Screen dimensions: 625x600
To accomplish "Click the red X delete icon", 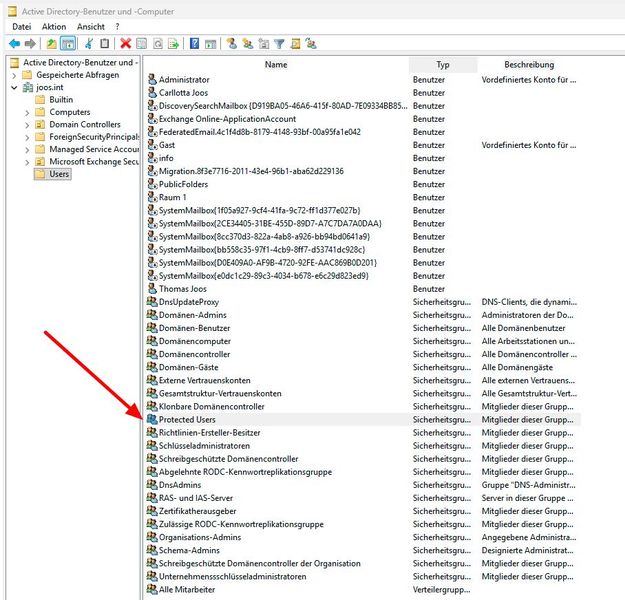I will pos(126,43).
